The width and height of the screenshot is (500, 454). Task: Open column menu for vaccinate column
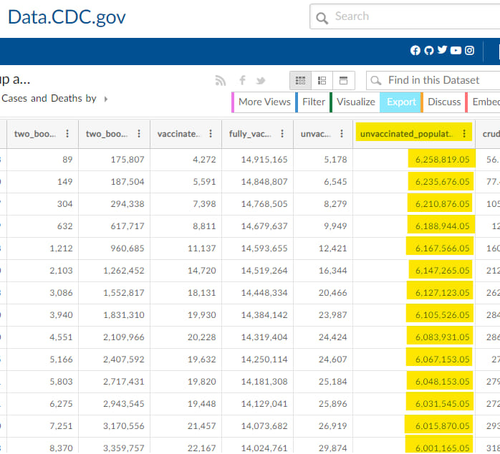click(210, 134)
